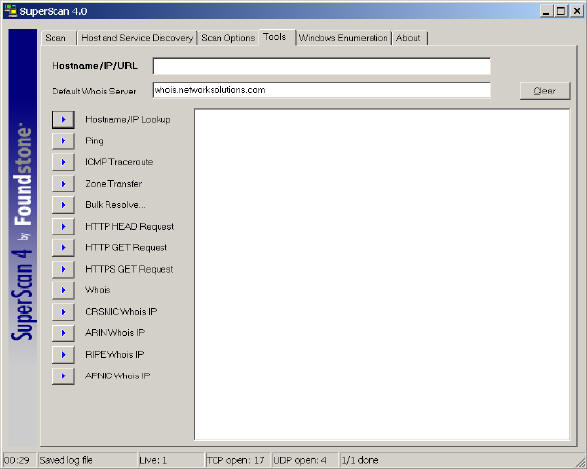Open the Scan Options tab
Viewport: 587px width, 469px height.
pos(228,38)
